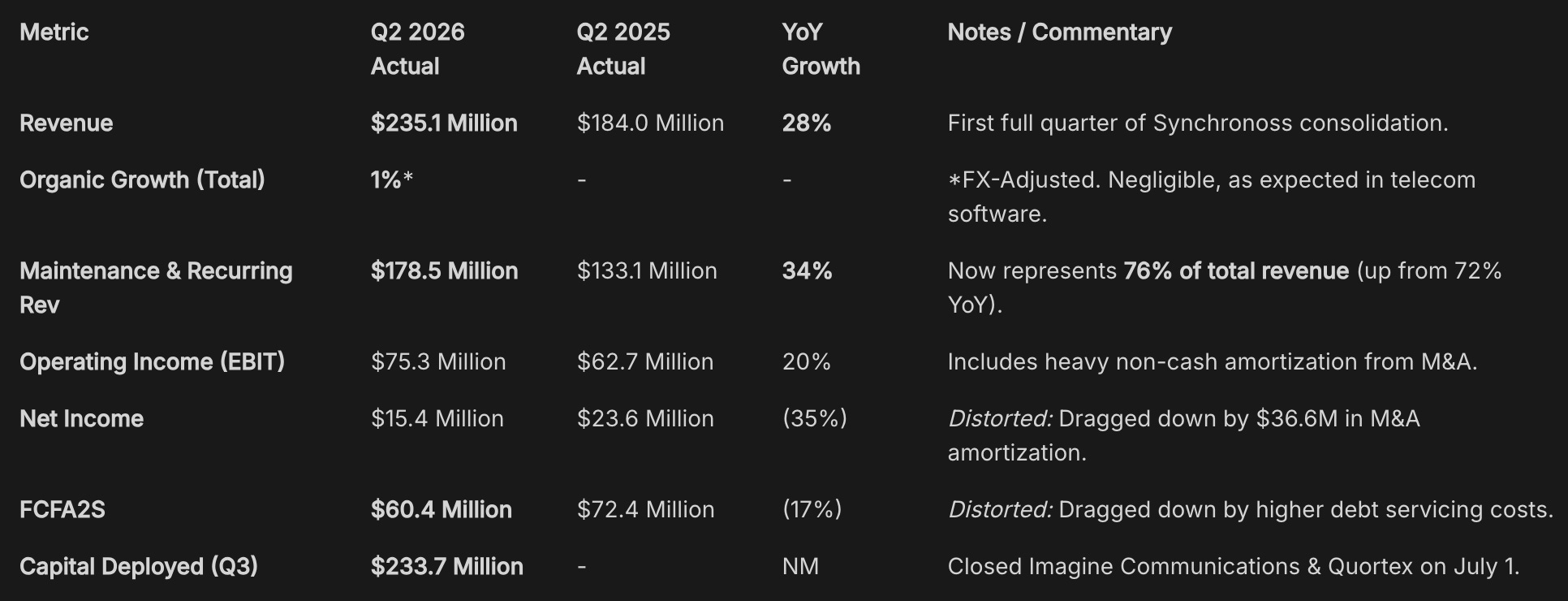Screen dimensions: 1568x601
Task: Click the Metric column header
Action: click(54, 32)
